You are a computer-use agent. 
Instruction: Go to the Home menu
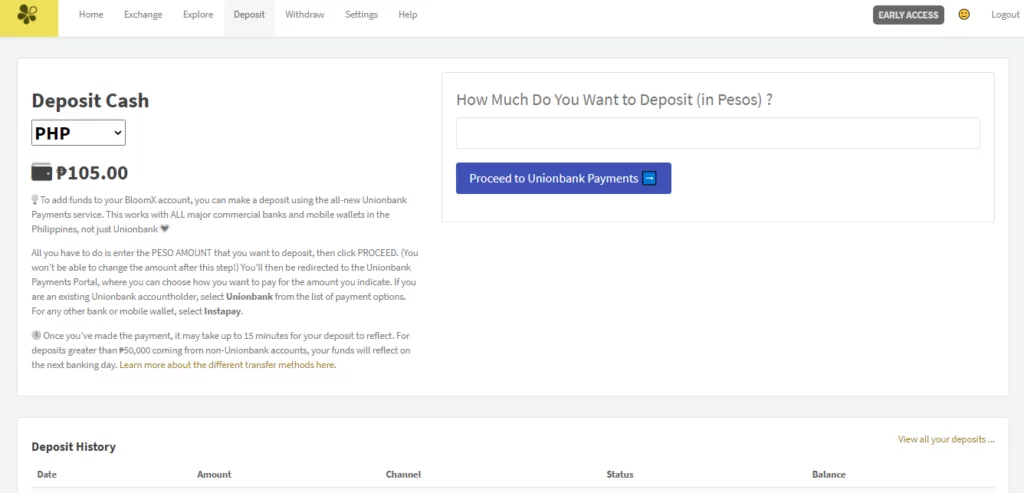(x=91, y=14)
